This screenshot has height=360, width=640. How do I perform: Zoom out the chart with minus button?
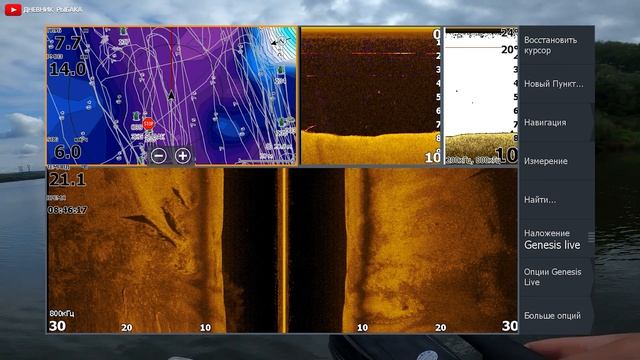tap(158, 156)
